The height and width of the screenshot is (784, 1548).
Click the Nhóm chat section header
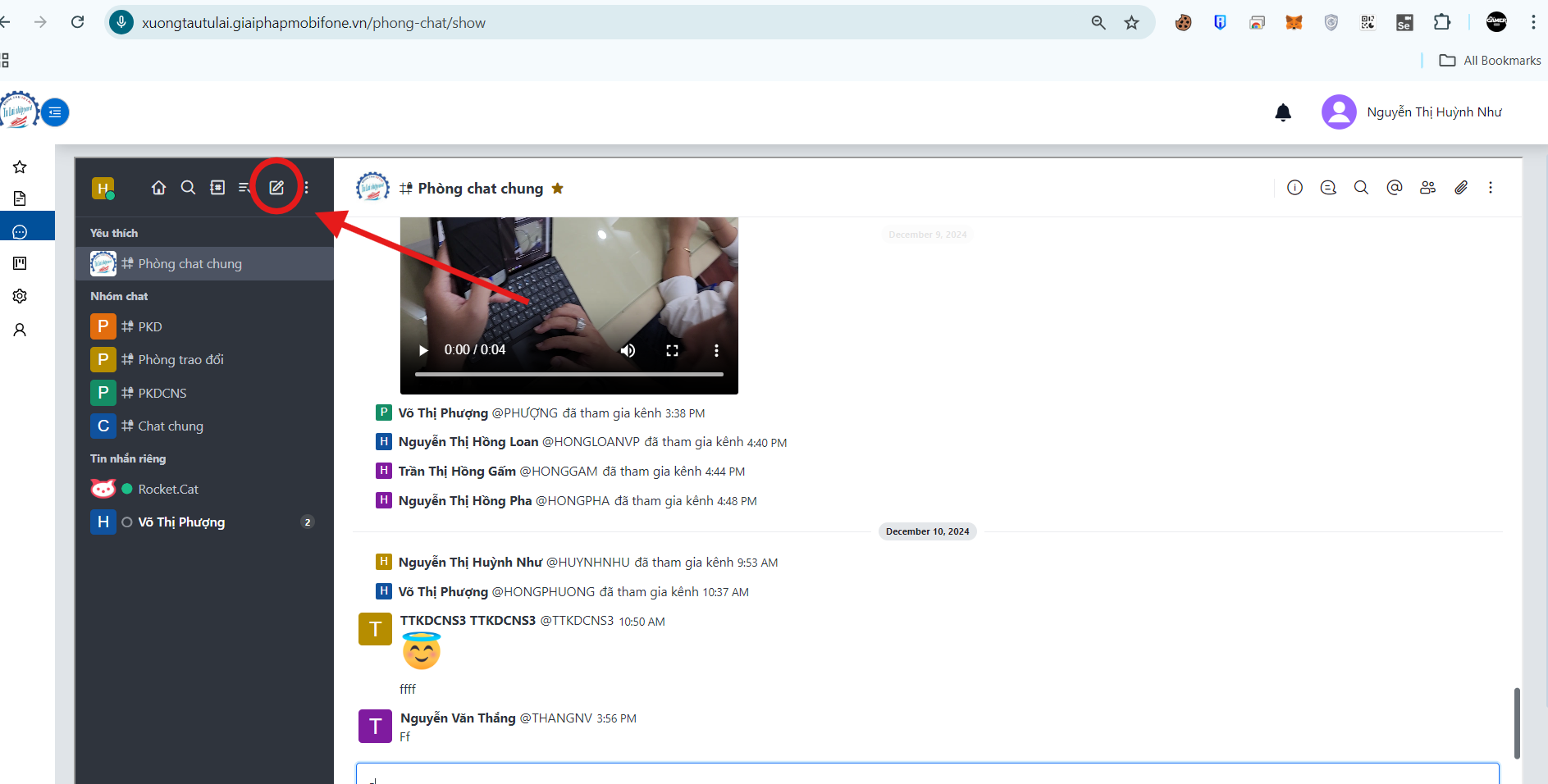119,296
